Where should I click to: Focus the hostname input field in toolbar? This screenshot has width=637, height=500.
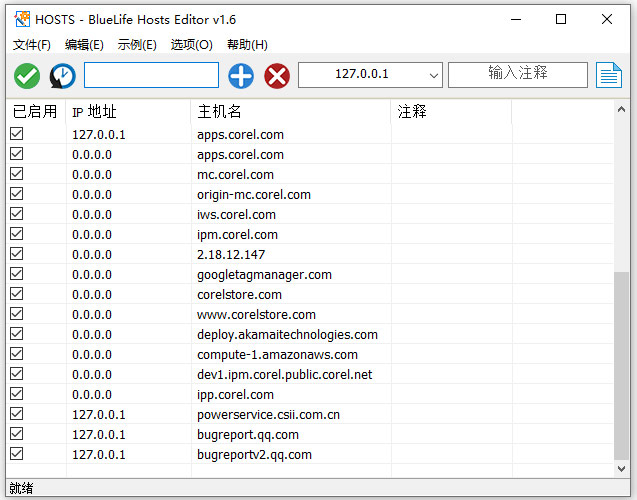(x=151, y=75)
